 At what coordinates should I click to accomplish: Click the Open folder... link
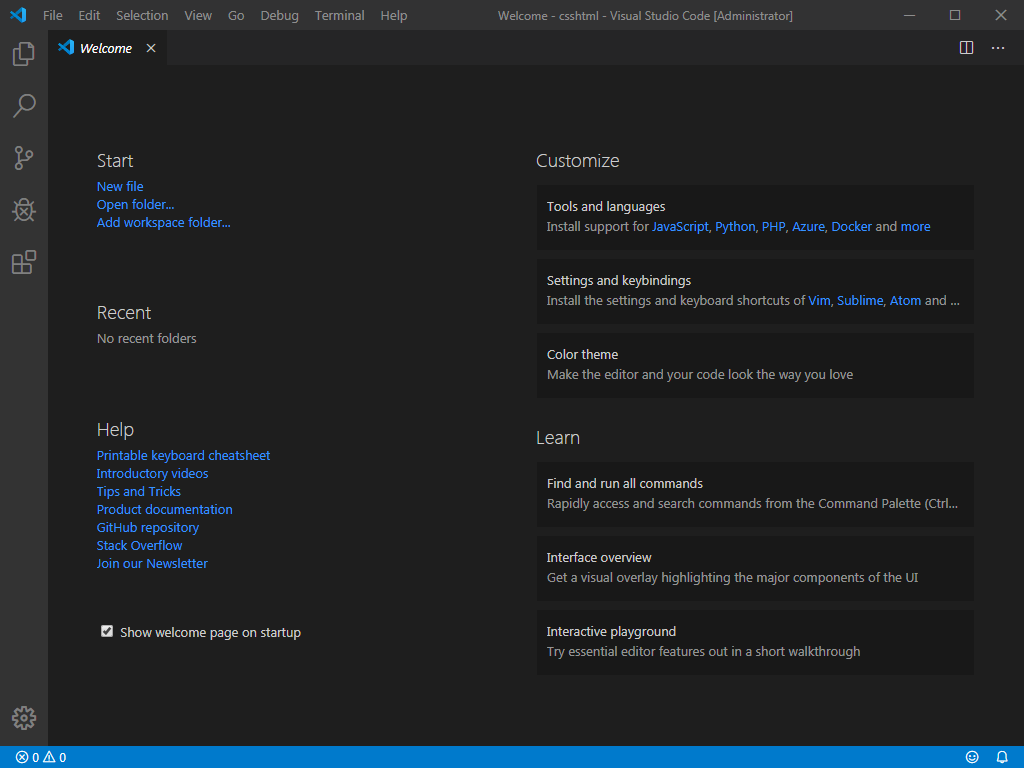[x=135, y=204]
